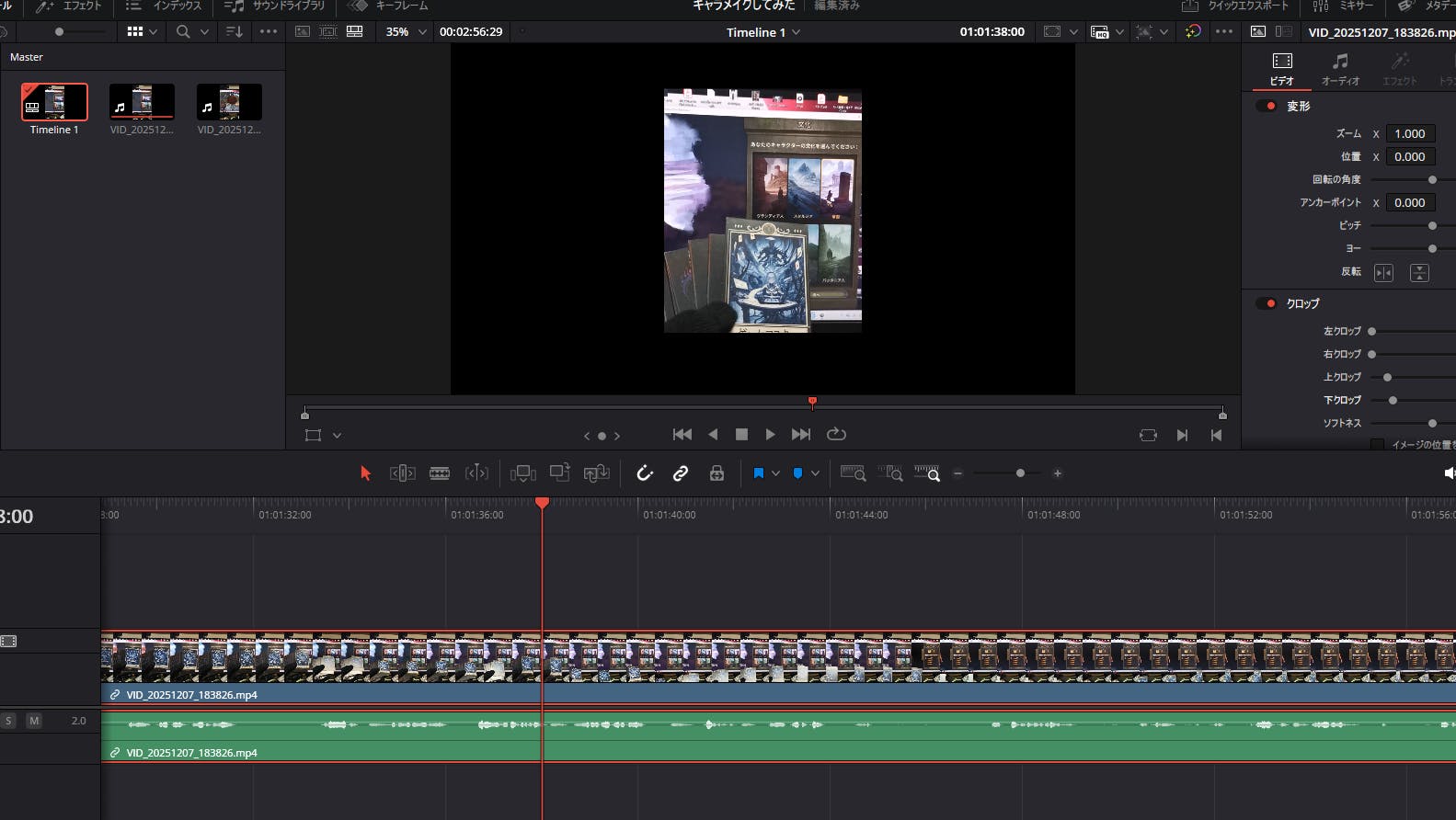This screenshot has width=1456, height=820.
Task: Open the flag color dropdown arrow
Action: click(x=775, y=473)
